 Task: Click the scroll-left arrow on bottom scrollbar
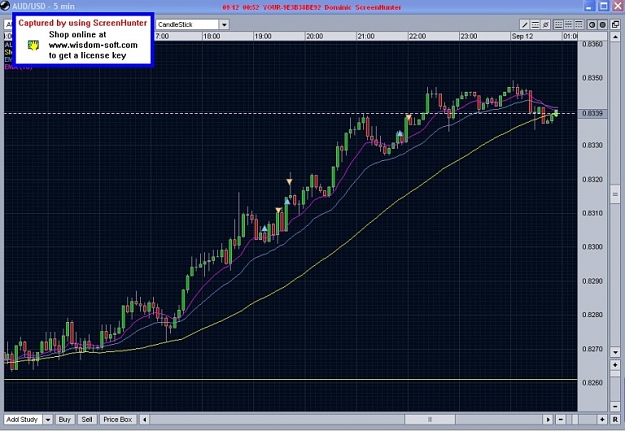(x=145, y=419)
